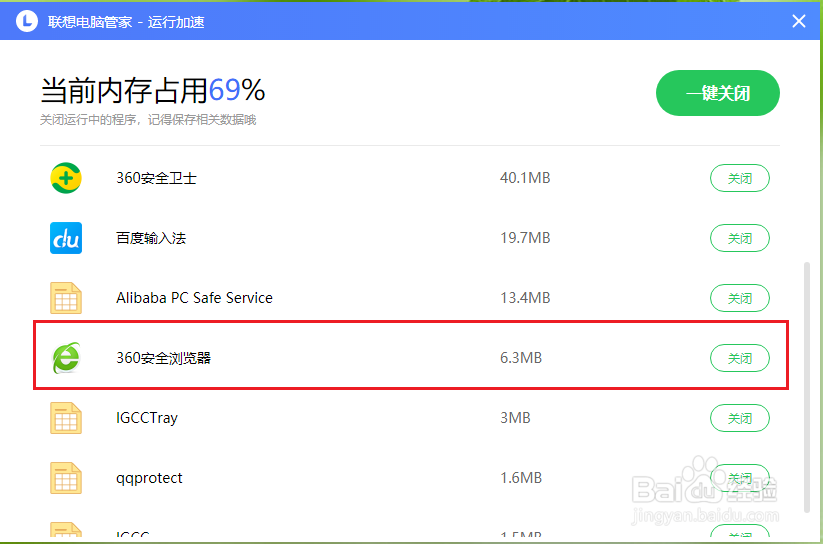Screen dimensions: 823x544
Task: Select the qqprotect name text
Action: 149,478
